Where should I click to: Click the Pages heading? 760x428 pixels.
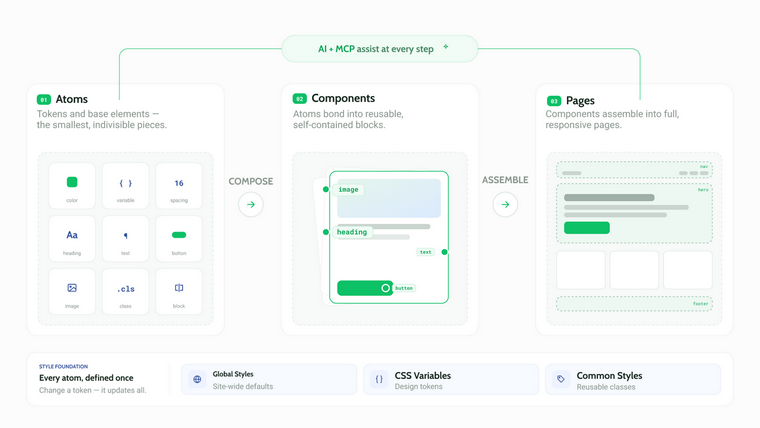pyautogui.click(x=580, y=101)
